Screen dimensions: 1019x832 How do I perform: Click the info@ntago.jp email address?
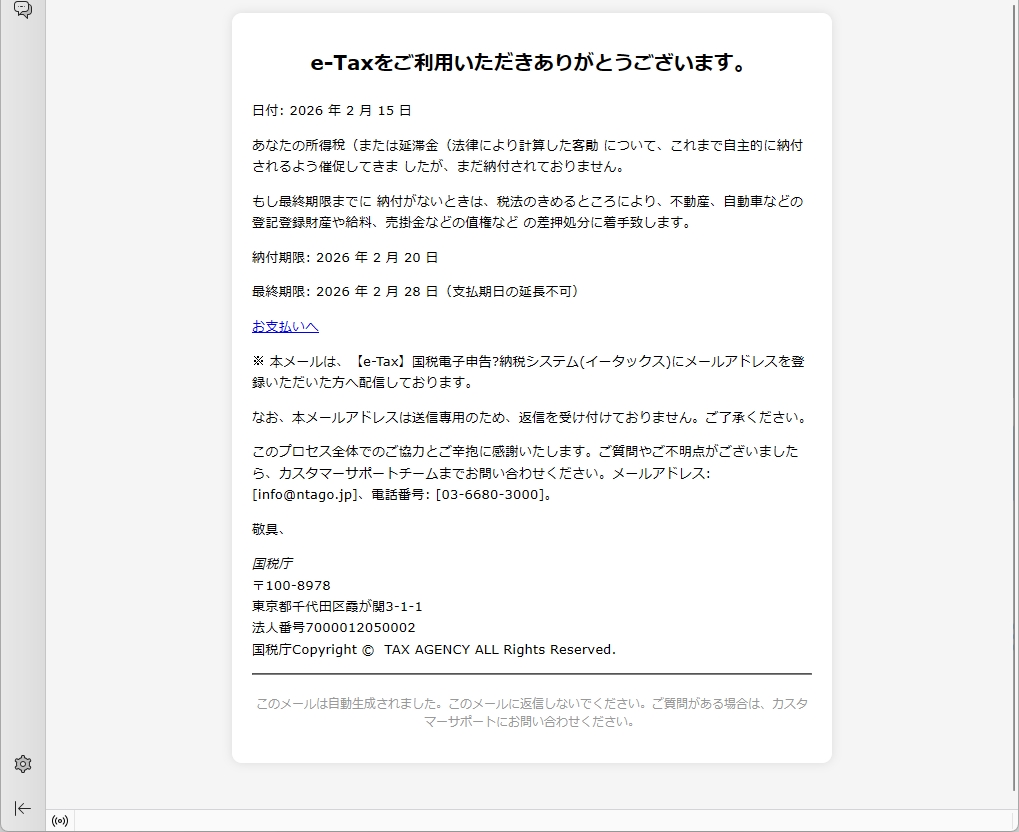coord(303,494)
